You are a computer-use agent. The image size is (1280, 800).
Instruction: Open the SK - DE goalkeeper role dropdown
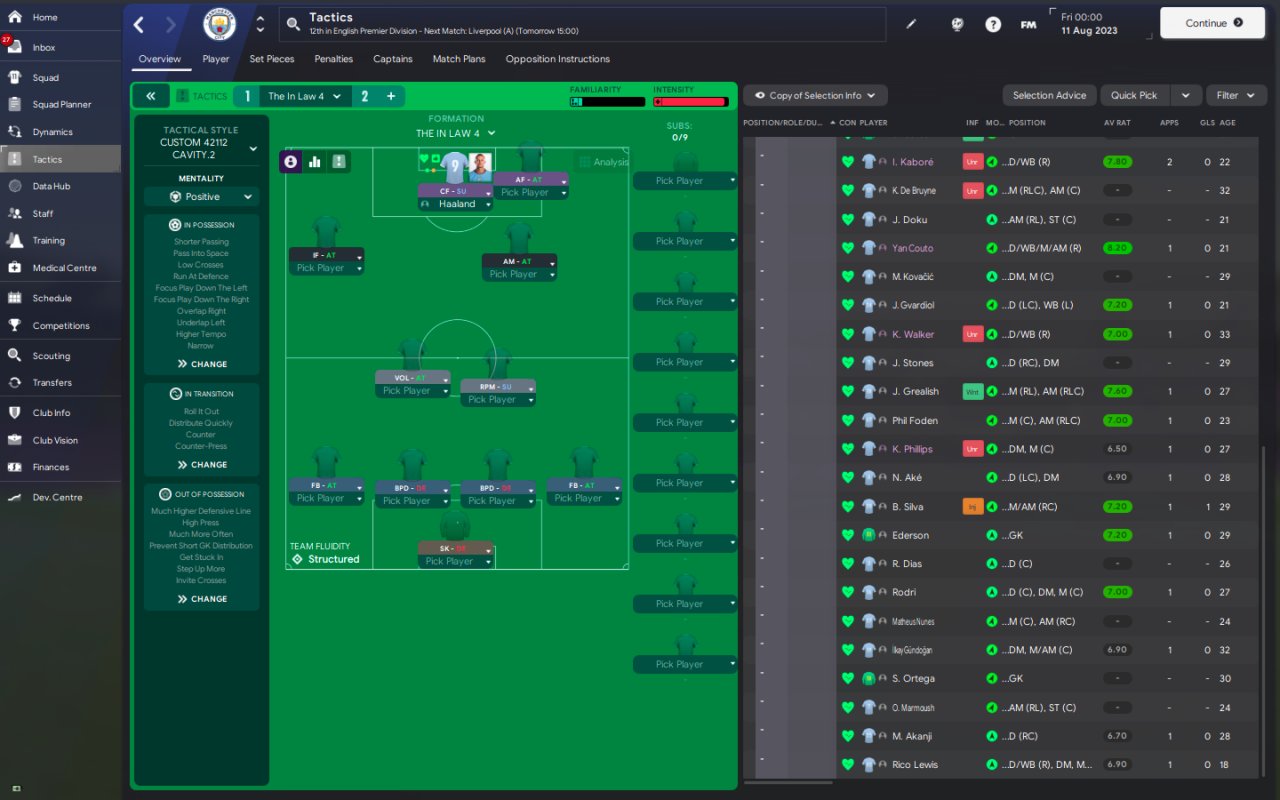pyautogui.click(x=455, y=548)
